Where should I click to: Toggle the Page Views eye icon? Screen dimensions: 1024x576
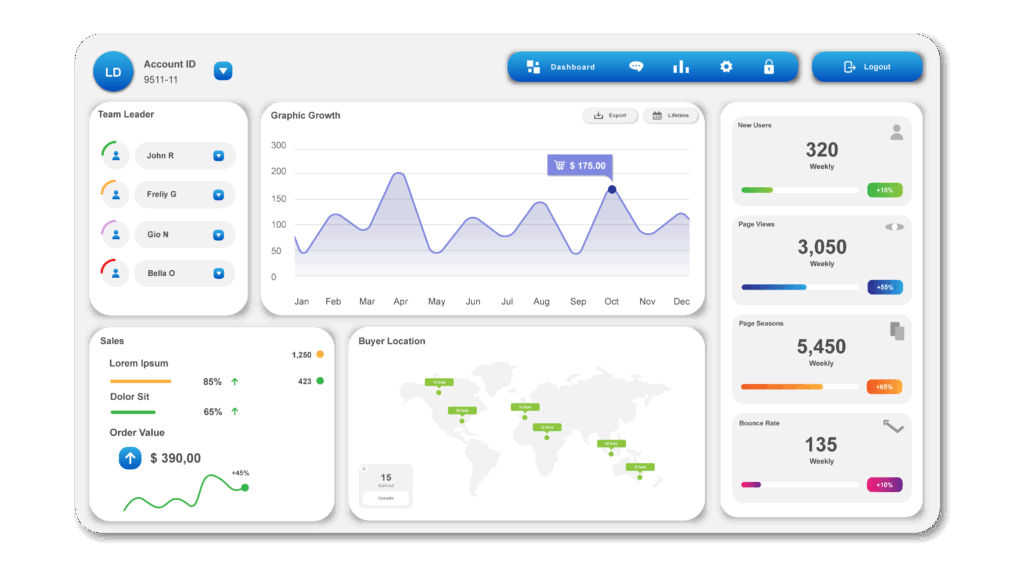(x=894, y=227)
